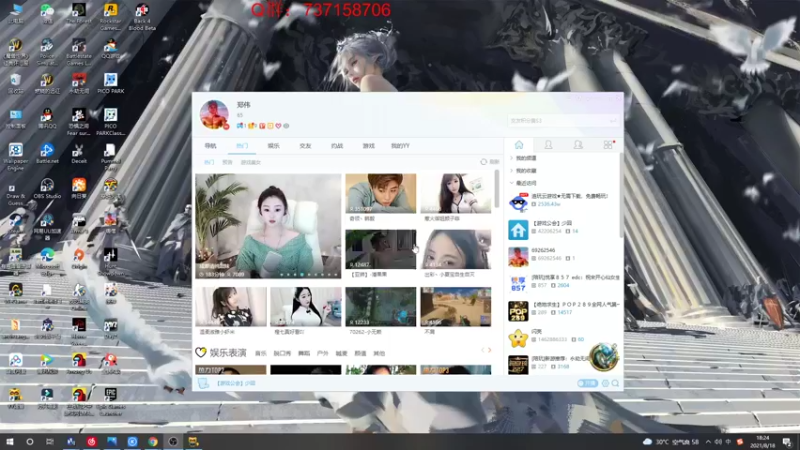Click the highlighted carousel dot on featured stream
The height and width of the screenshot is (450, 800).
tap(302, 274)
